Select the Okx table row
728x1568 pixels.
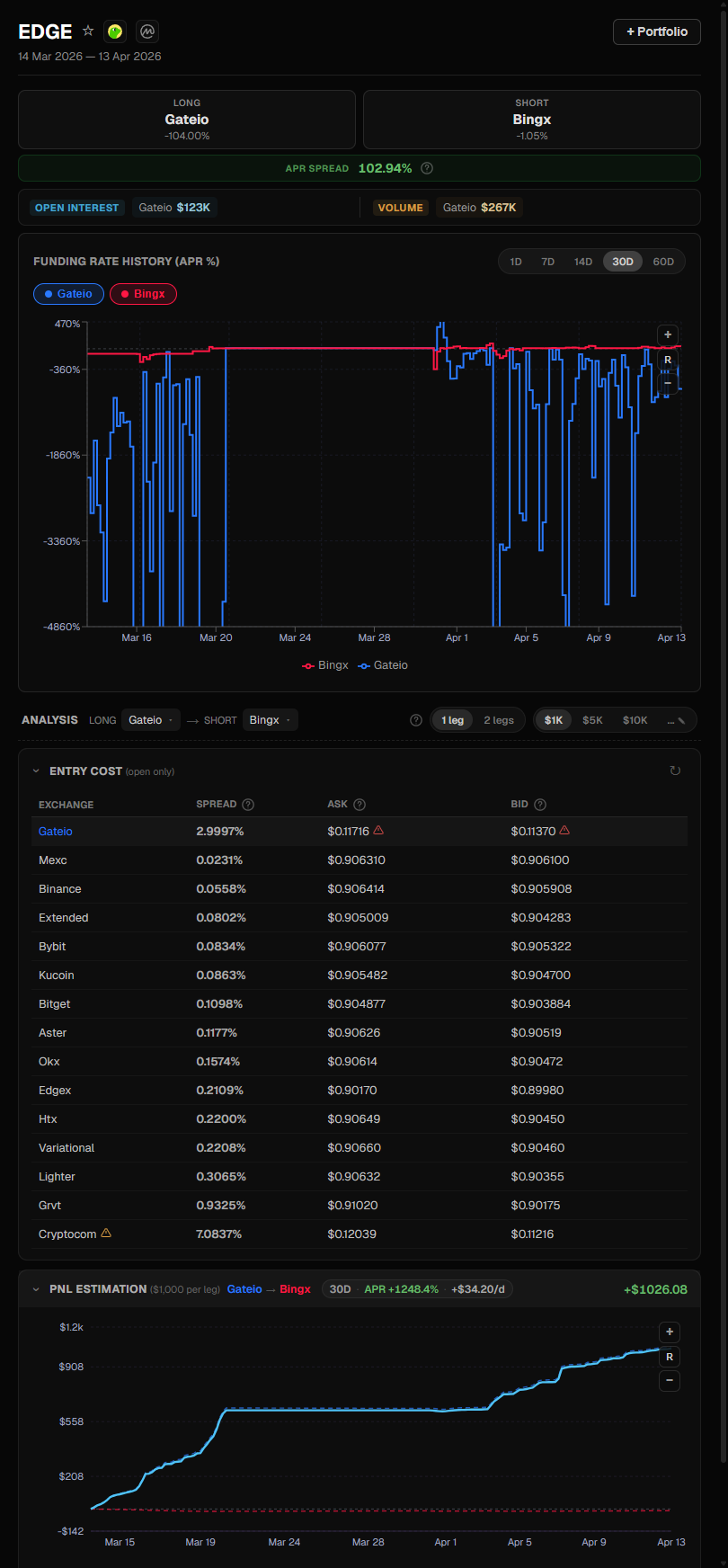pyautogui.click(x=360, y=1062)
